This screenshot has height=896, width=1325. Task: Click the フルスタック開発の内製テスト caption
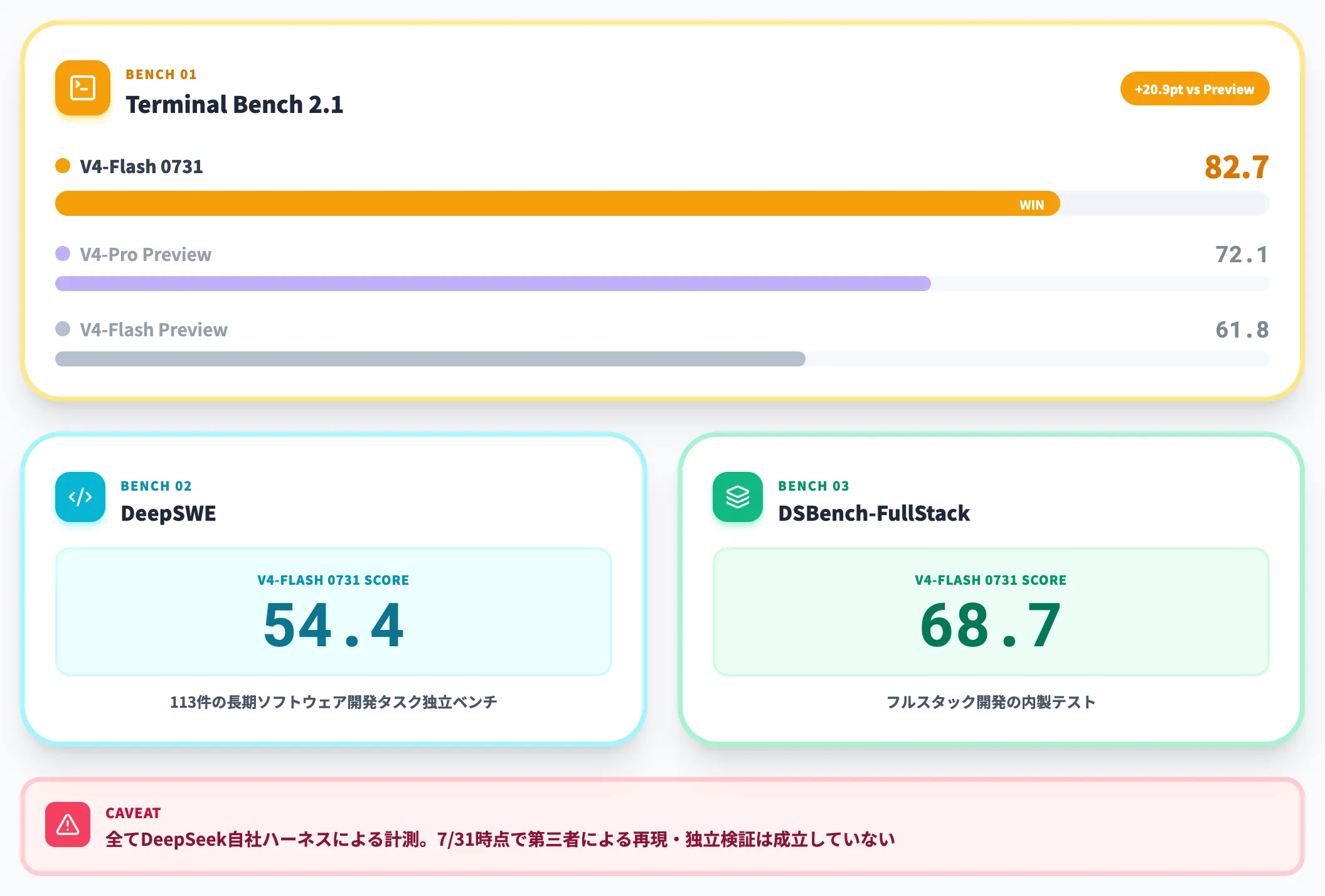point(991,701)
